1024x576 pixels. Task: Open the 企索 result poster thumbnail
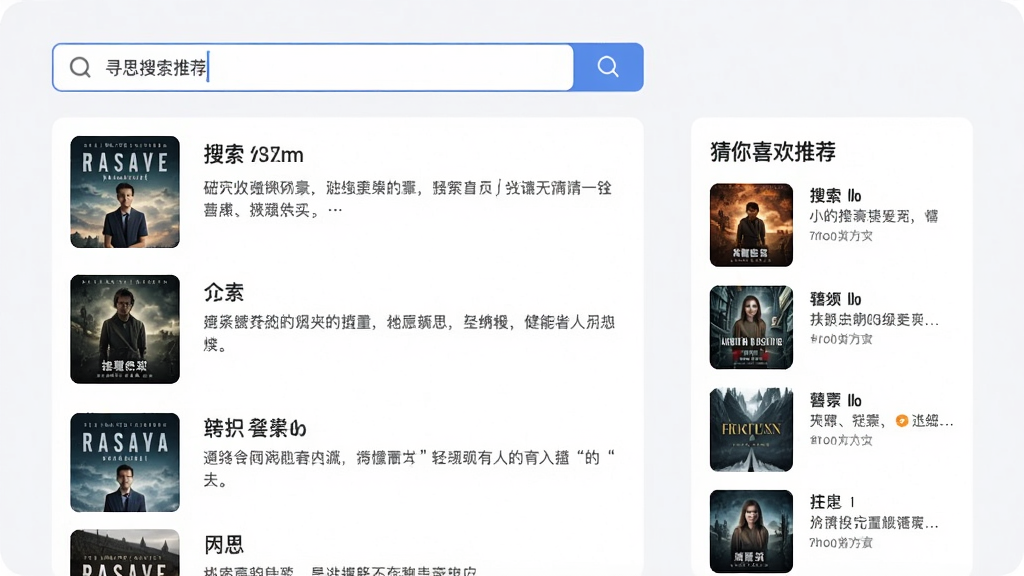point(125,329)
